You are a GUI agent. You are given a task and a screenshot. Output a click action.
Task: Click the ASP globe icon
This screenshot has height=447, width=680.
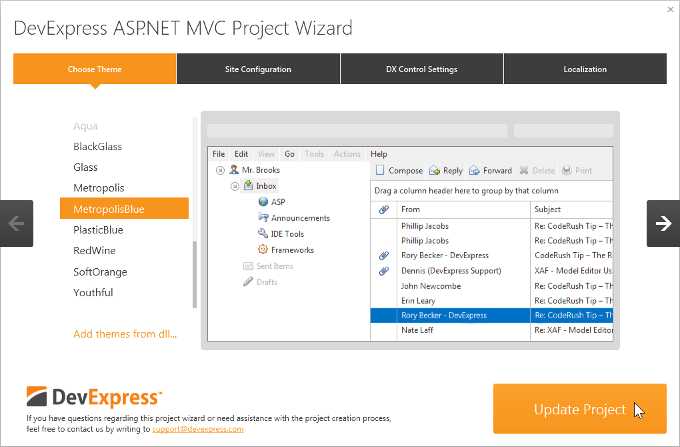(263, 202)
